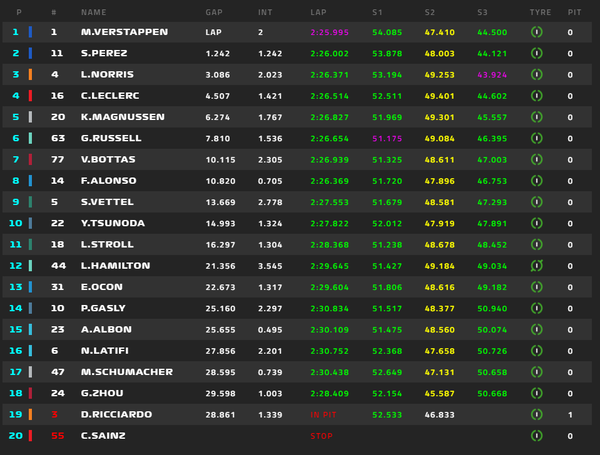600x455 pixels.
Task: Select driver name M.VERSTAPPEN
Action: point(124,32)
